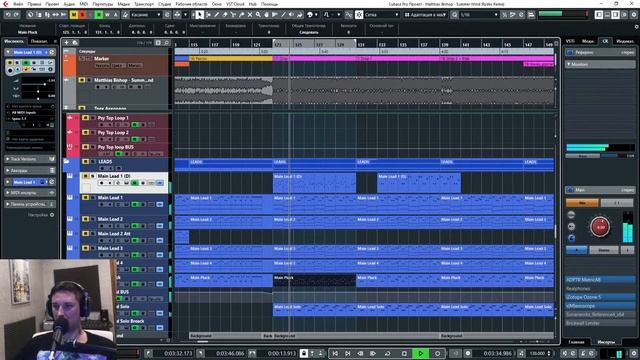Click the Redo arrow in the toolbar
The width and height of the screenshot is (640, 360).
pyautogui.click(x=16, y=15)
